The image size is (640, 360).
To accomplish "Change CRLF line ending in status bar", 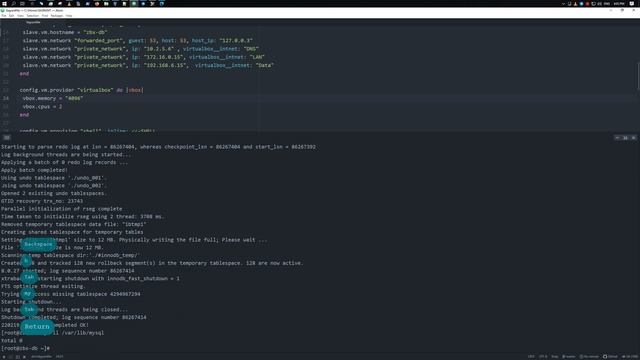I will click(531, 357).
